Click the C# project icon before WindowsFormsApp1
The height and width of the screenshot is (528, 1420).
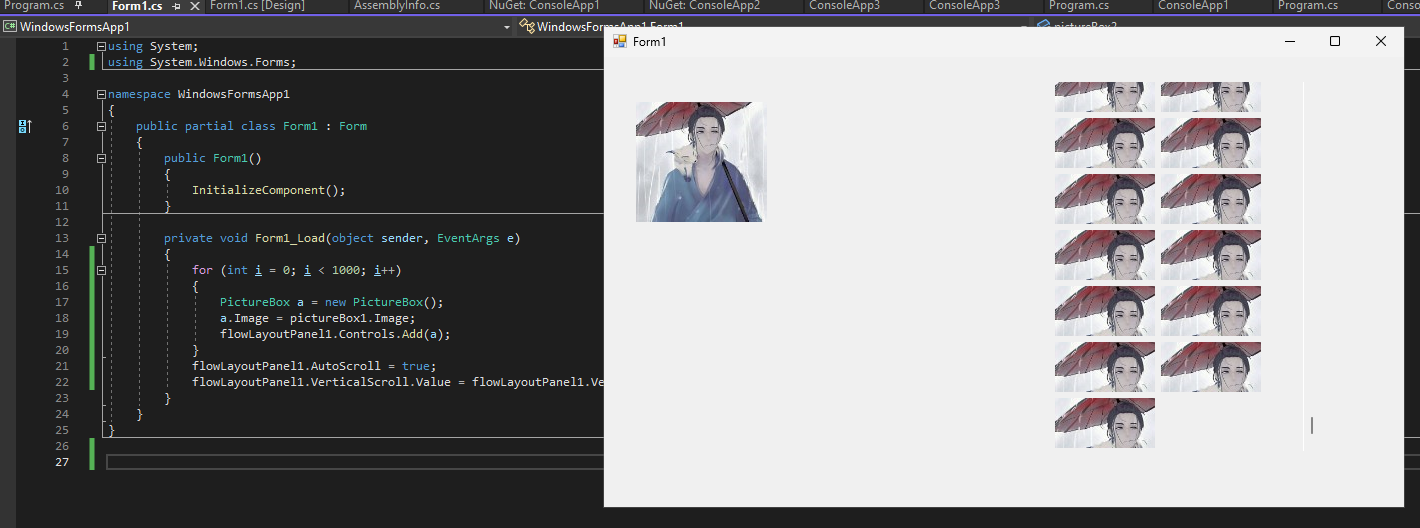coord(10,27)
